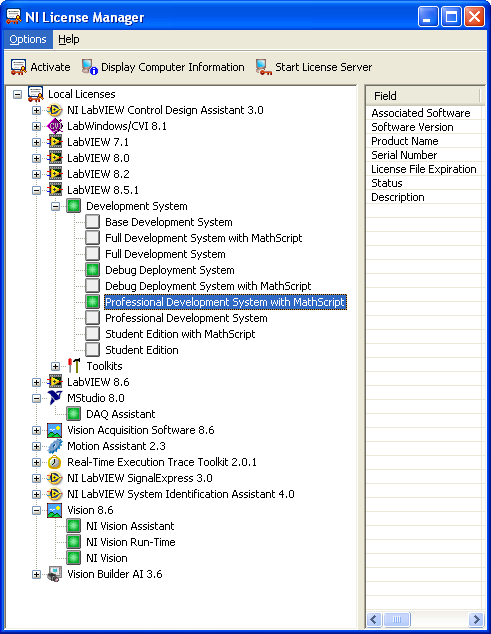Select the LabVIEW 8.2 icon
The image size is (491, 634).
(55, 174)
